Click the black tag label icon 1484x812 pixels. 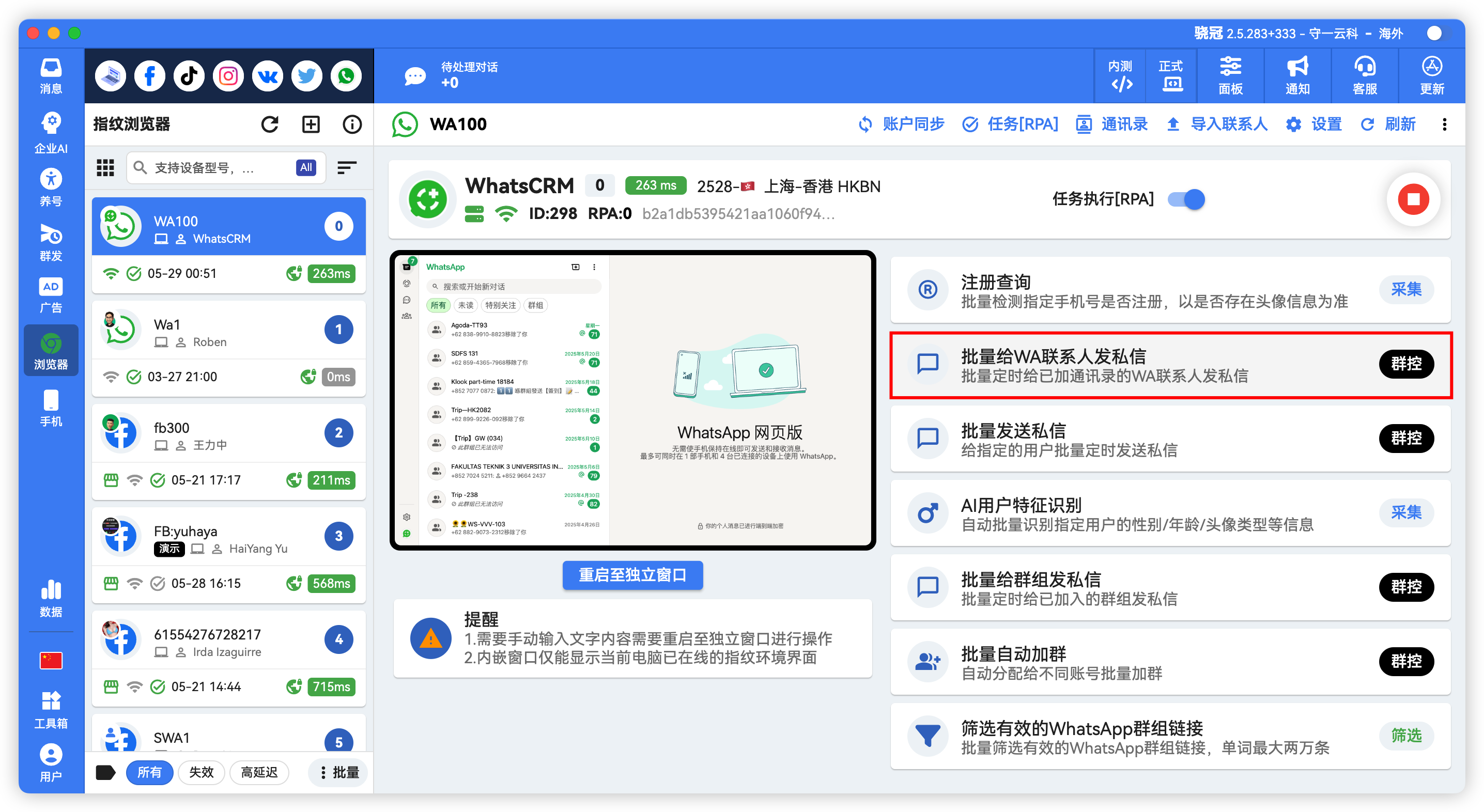point(105,772)
